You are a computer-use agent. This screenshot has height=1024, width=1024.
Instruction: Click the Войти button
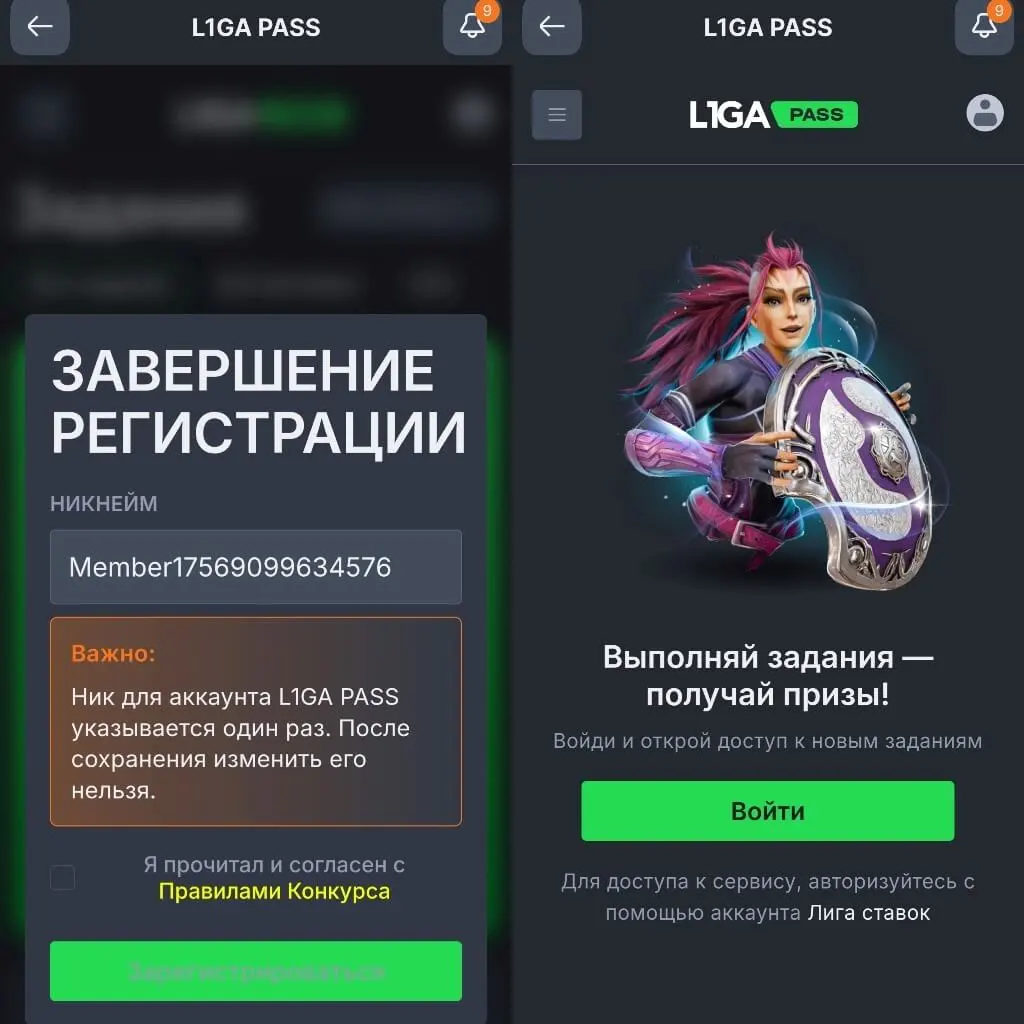coord(767,811)
